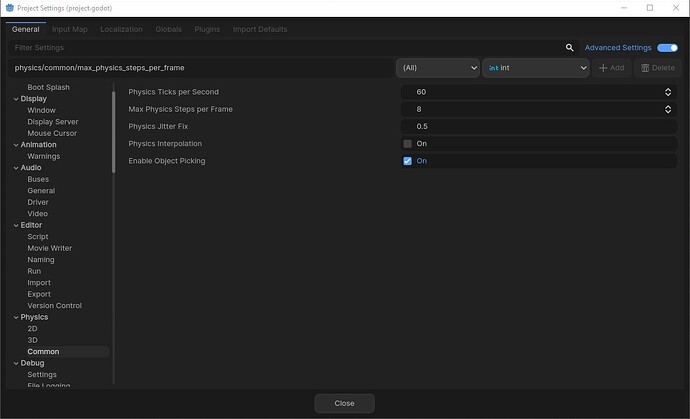The height and width of the screenshot is (419, 690).
Task: Click the Physics Interpolation label
Action: 165,144
